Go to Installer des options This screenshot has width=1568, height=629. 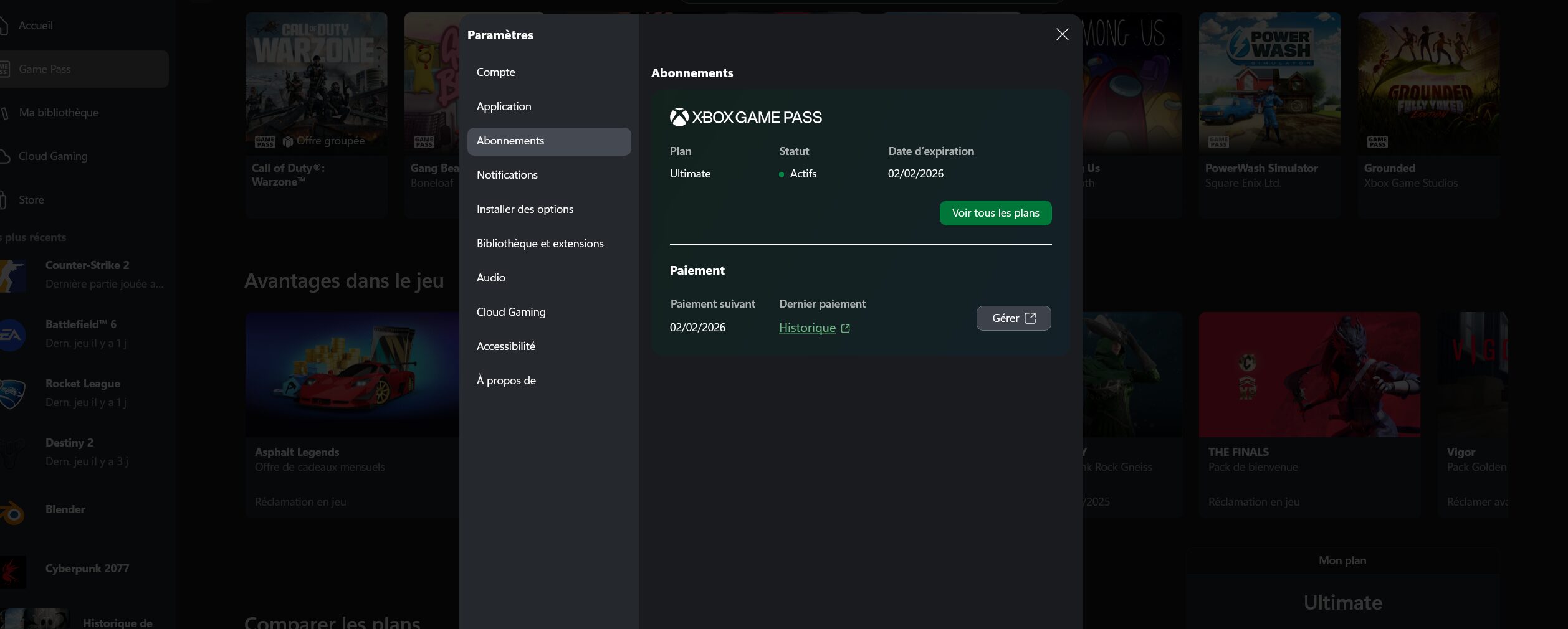[525, 209]
